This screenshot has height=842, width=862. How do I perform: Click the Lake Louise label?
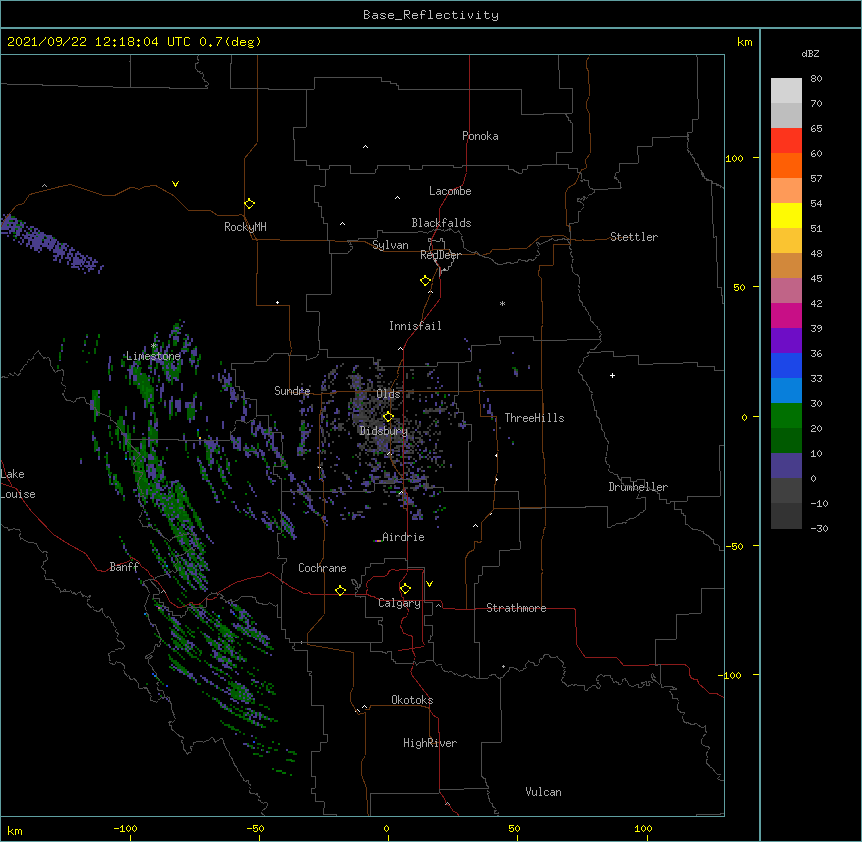click(x=18, y=484)
